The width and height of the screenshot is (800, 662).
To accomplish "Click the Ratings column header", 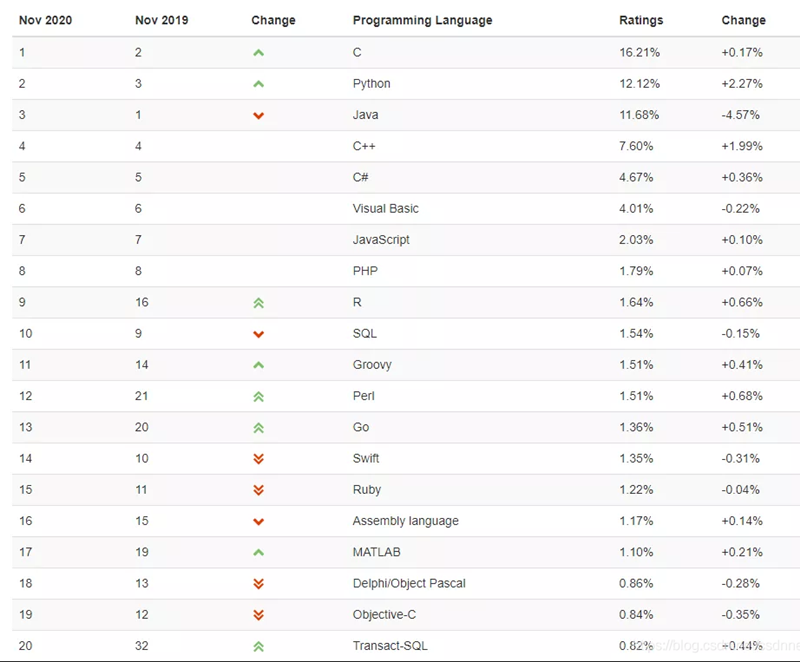I will [641, 20].
